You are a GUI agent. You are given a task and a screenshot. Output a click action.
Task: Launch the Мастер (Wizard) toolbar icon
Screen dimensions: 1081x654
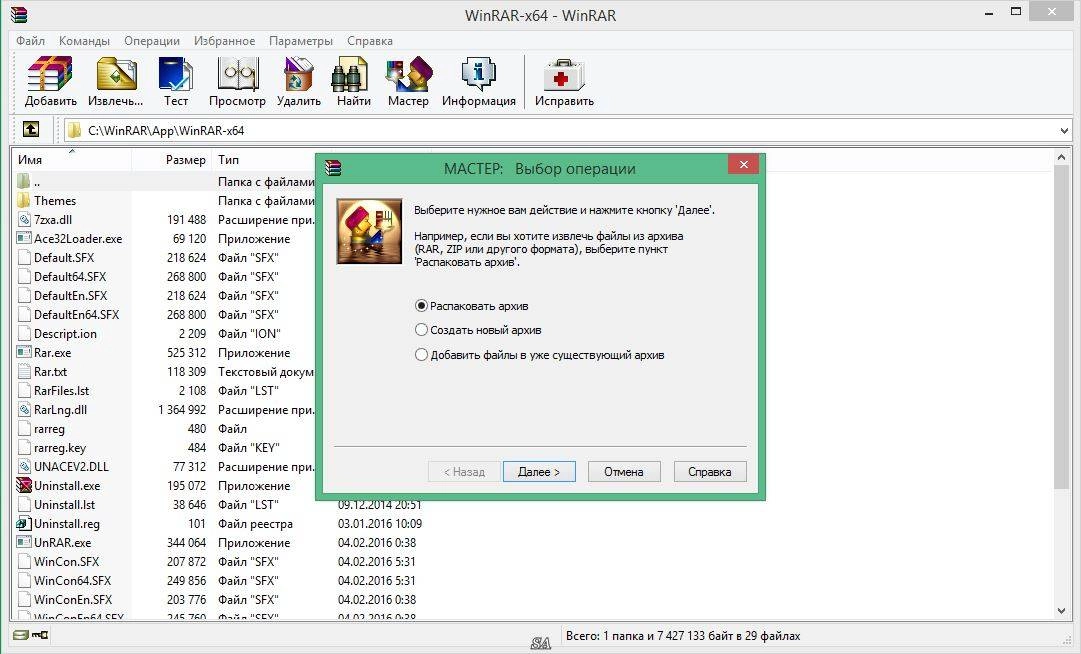coord(408,74)
